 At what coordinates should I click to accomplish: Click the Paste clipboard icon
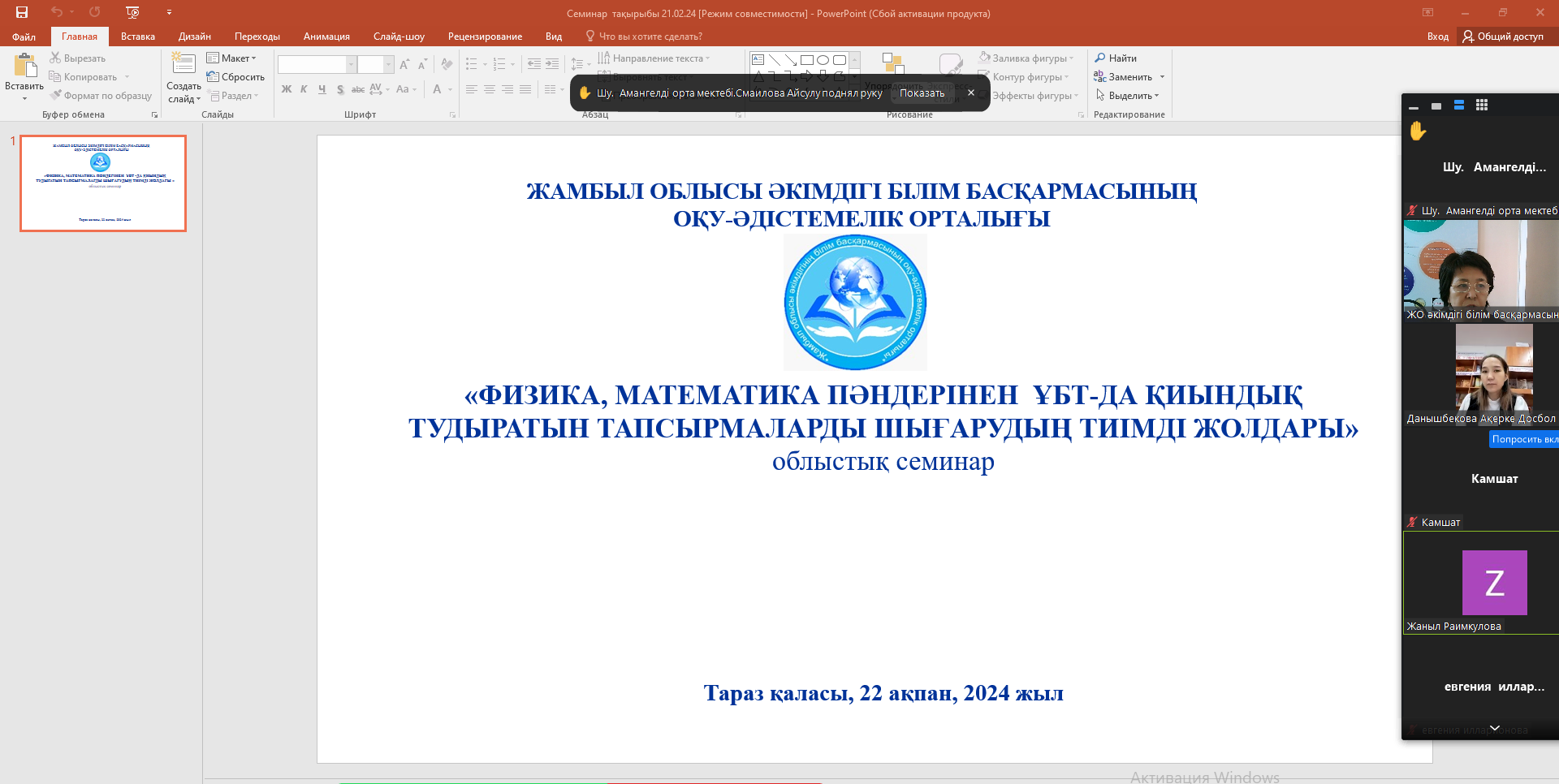pyautogui.click(x=24, y=66)
